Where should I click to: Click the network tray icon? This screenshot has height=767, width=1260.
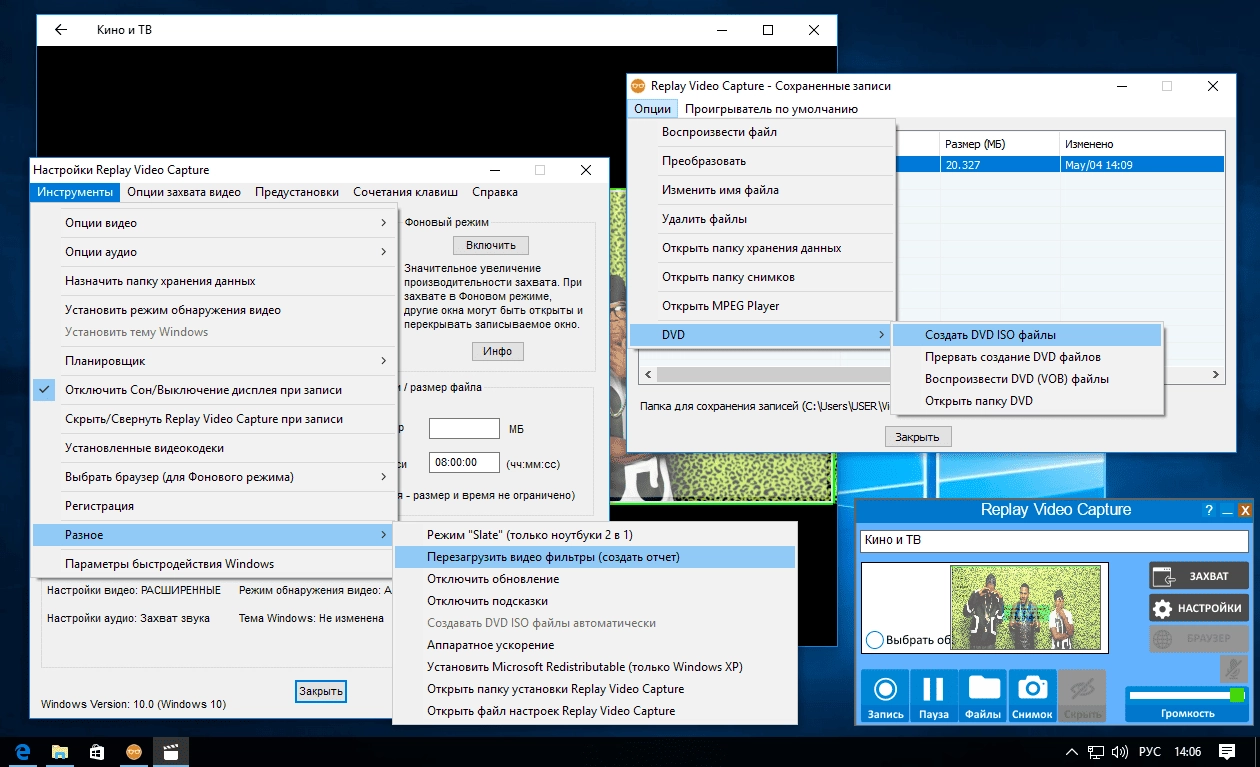coord(1096,751)
